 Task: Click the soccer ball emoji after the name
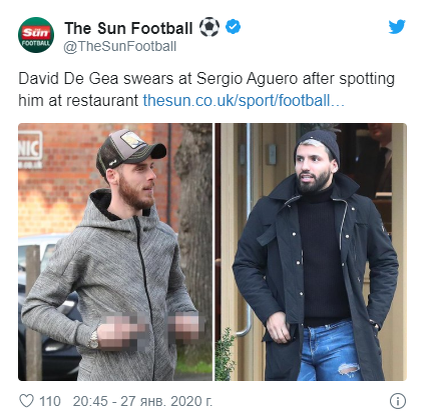(x=209, y=27)
